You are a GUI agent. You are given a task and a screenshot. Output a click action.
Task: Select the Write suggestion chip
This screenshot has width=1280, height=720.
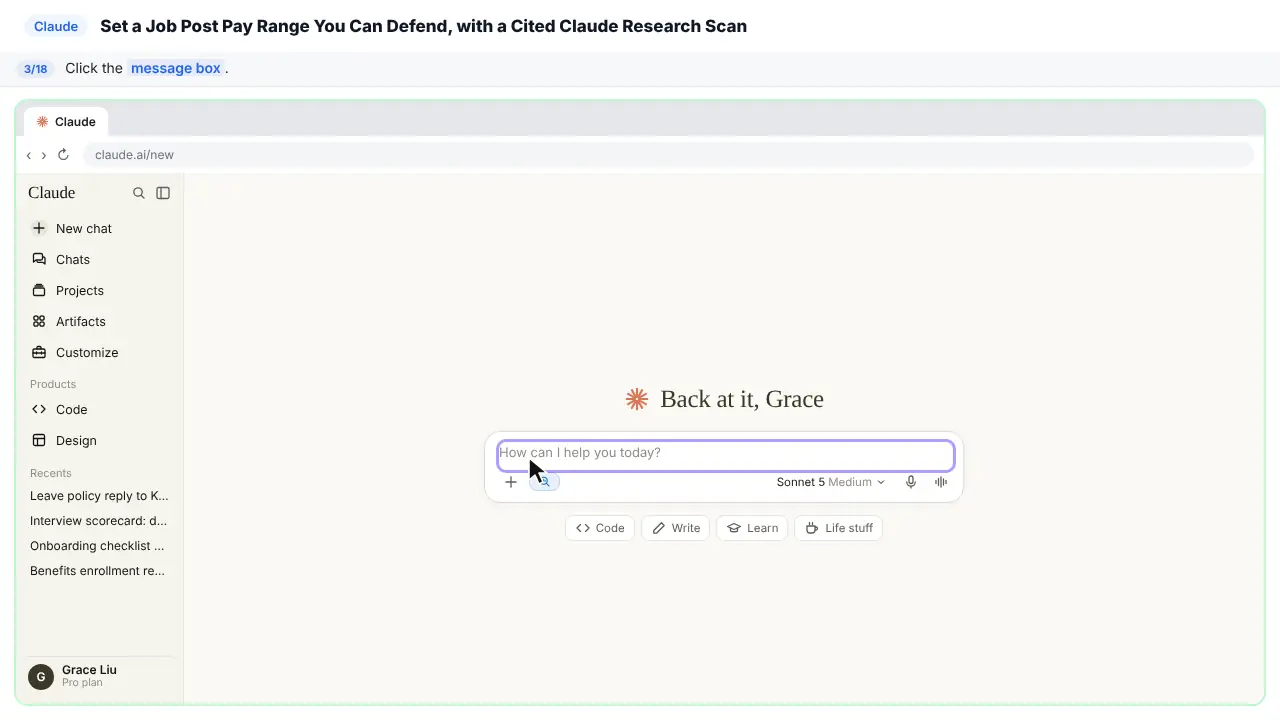[676, 528]
